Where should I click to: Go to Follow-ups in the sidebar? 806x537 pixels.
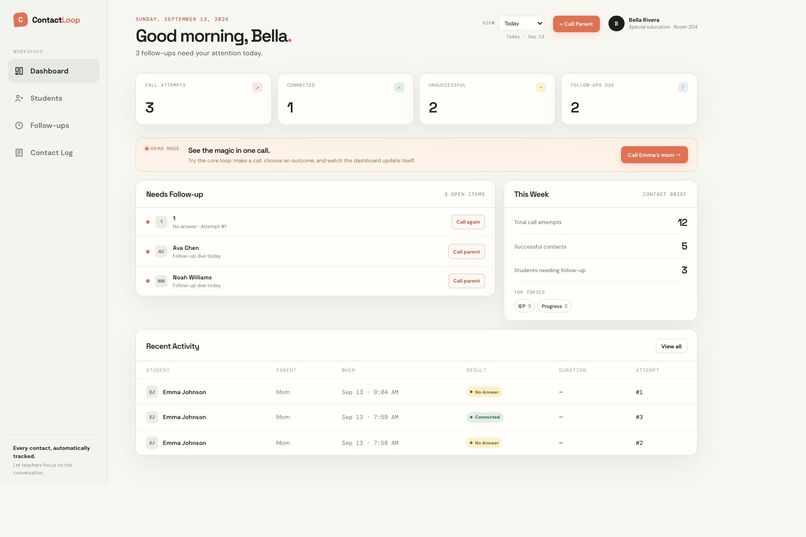(53, 125)
